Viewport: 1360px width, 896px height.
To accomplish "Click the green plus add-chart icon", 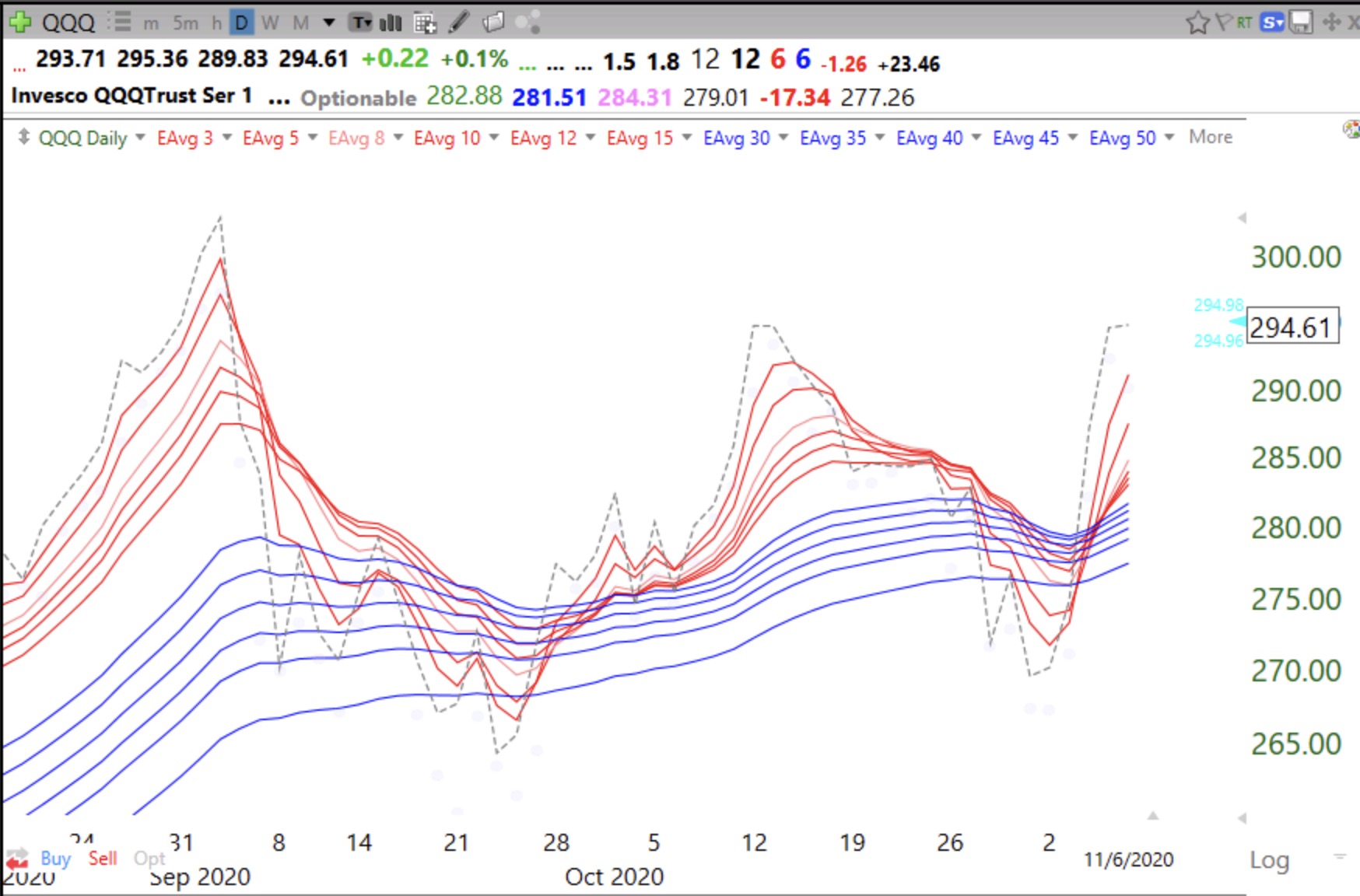I will pos(19,22).
